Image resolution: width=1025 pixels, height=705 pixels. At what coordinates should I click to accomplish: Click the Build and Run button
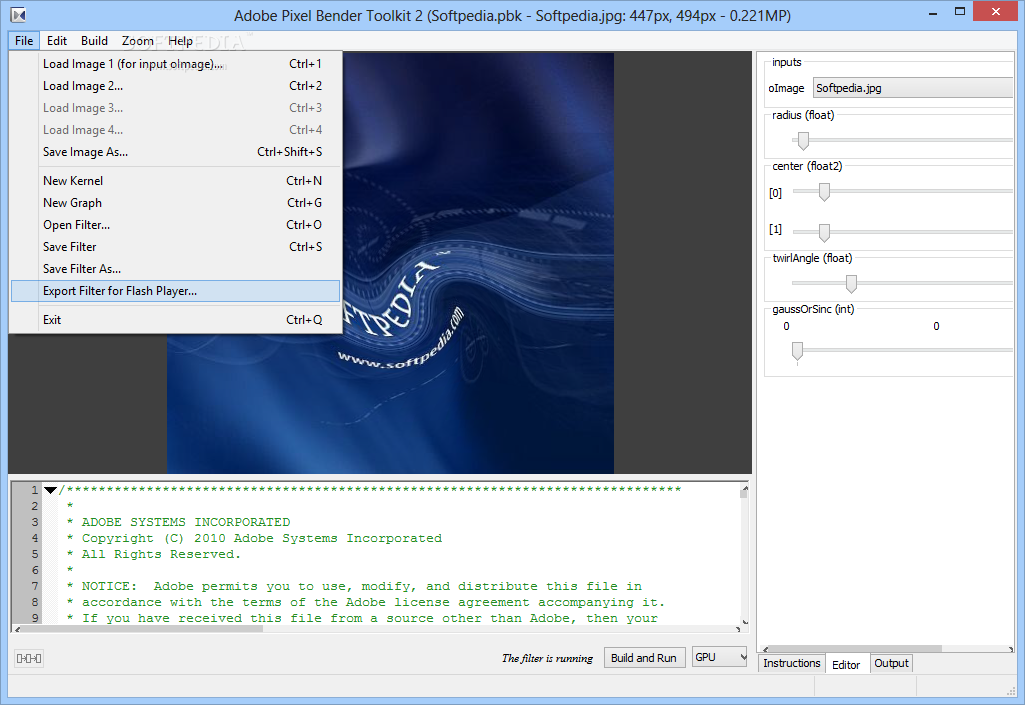coord(644,657)
